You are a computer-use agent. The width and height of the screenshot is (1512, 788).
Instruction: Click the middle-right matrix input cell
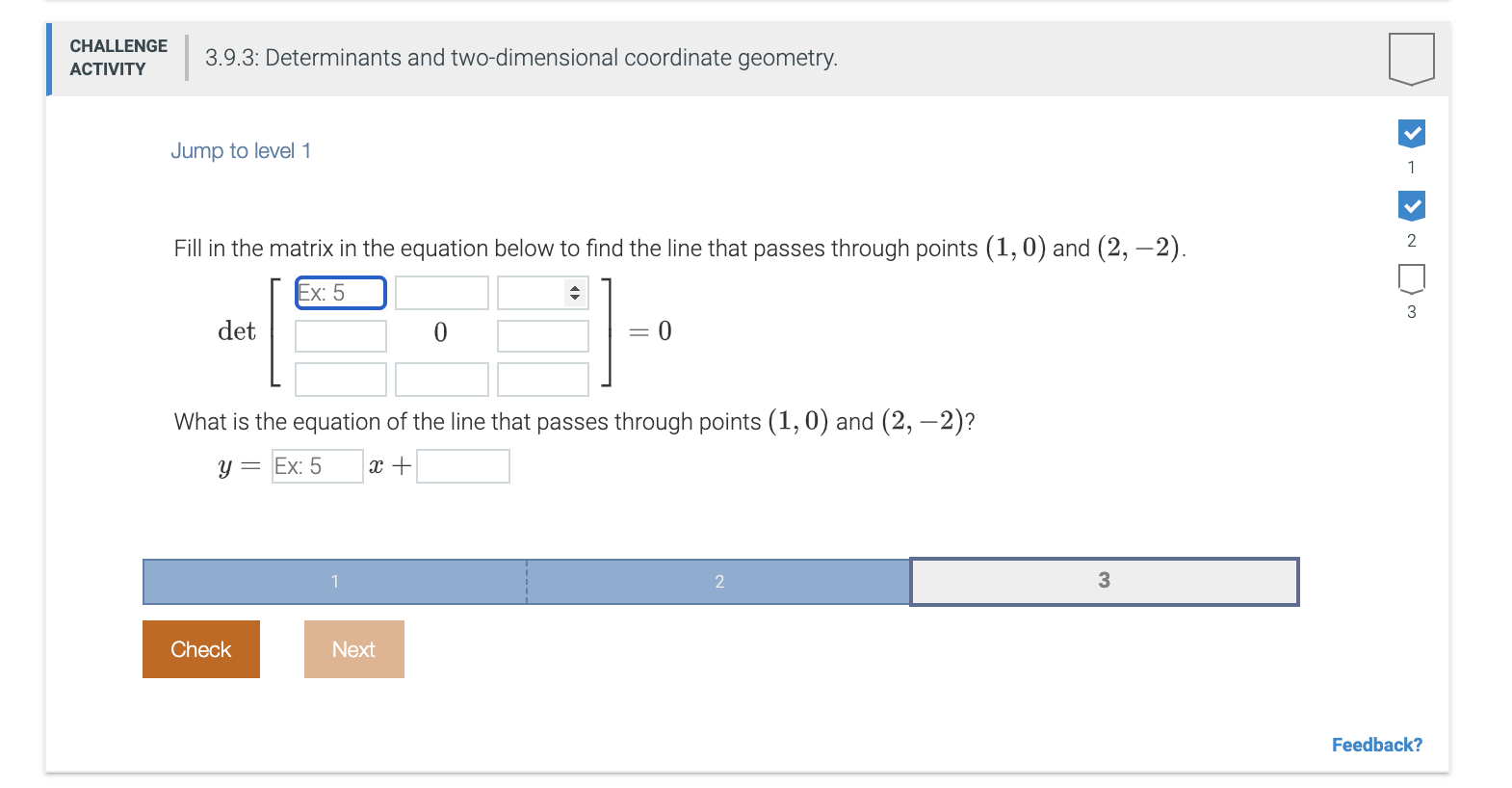coord(542,335)
